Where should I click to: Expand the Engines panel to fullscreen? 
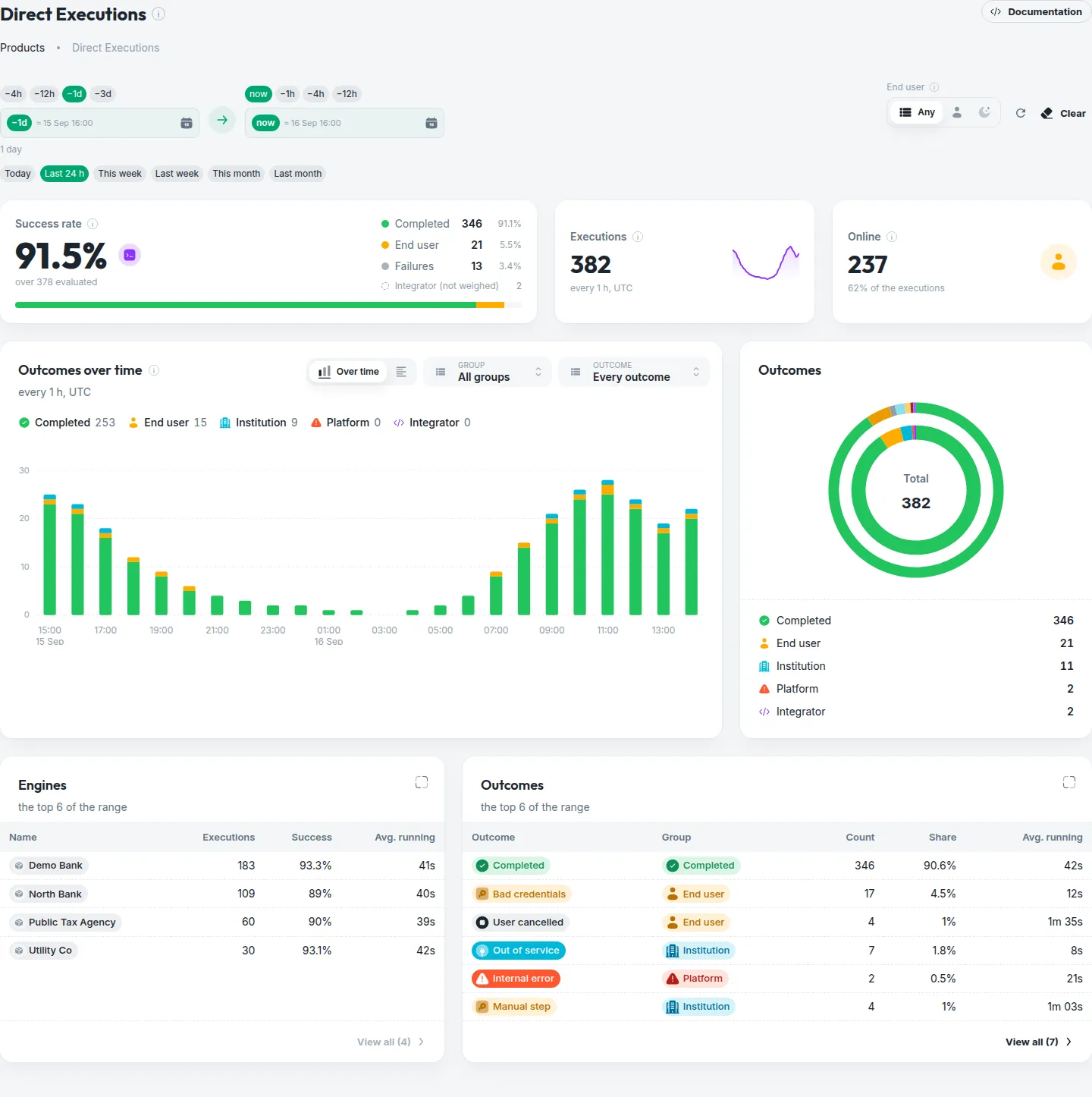[422, 782]
